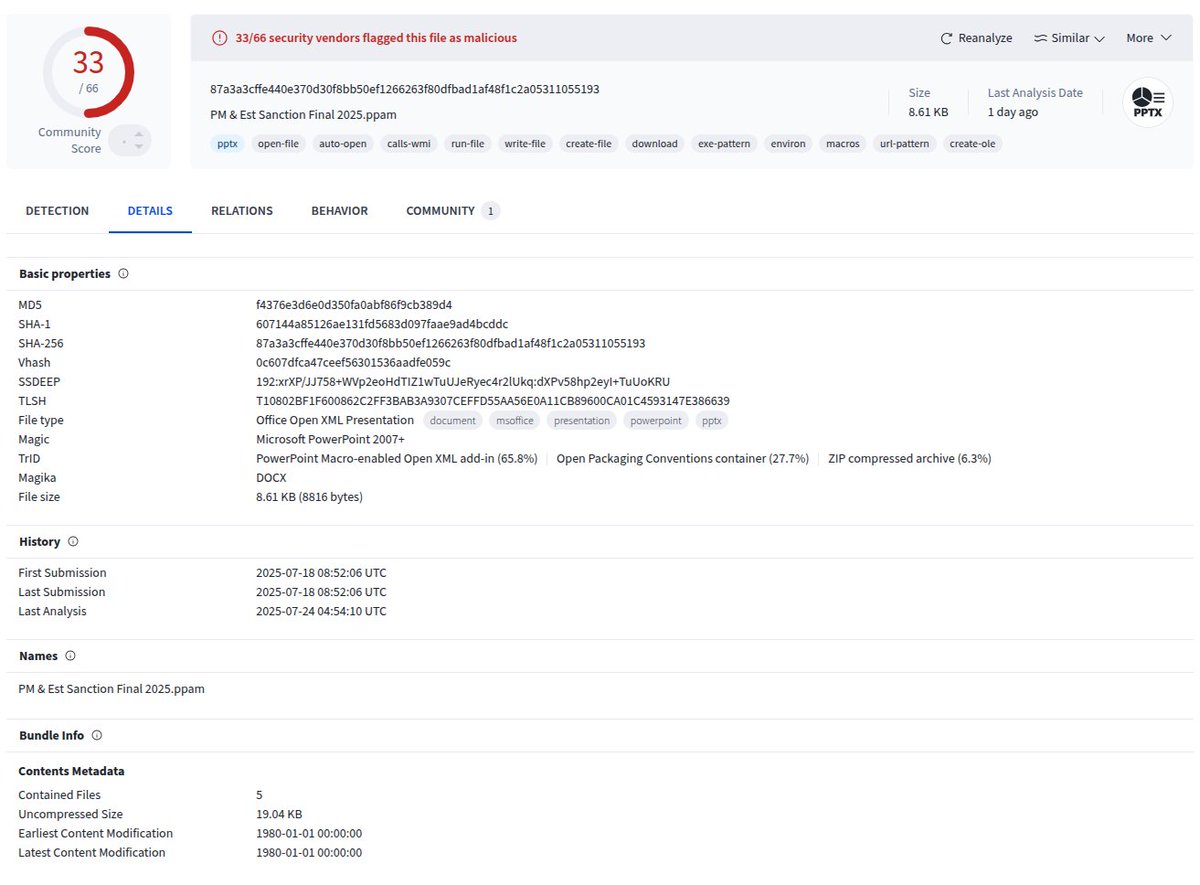Click the presentation file type tag
The height and width of the screenshot is (885, 1200).
pyautogui.click(x=582, y=421)
